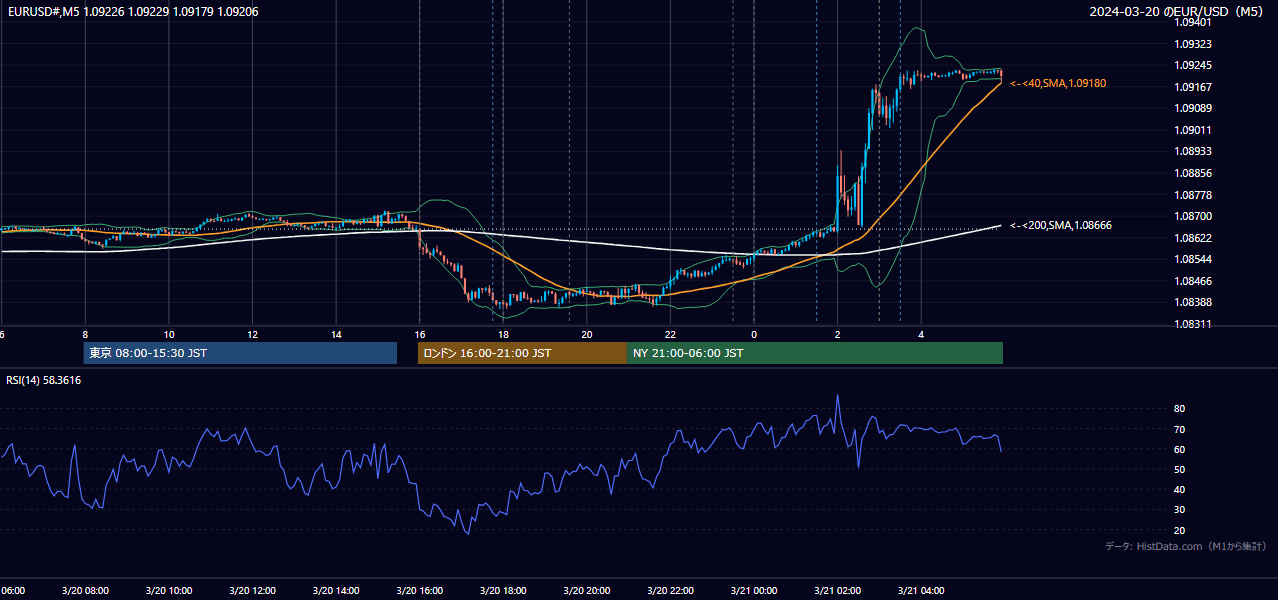Image resolution: width=1278 pixels, height=600 pixels.
Task: Click the 3/21 04:00 date label
Action: 921,590
